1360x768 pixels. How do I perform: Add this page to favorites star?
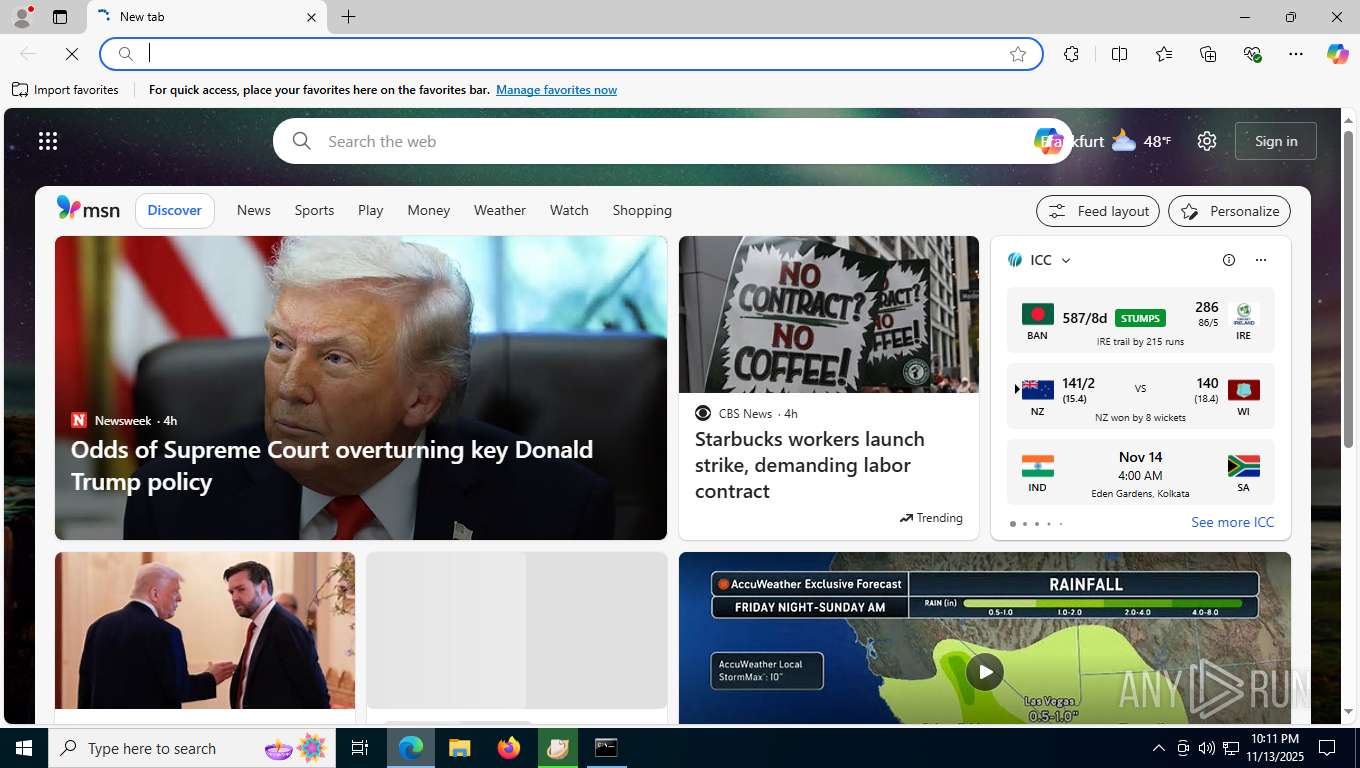tap(1018, 54)
